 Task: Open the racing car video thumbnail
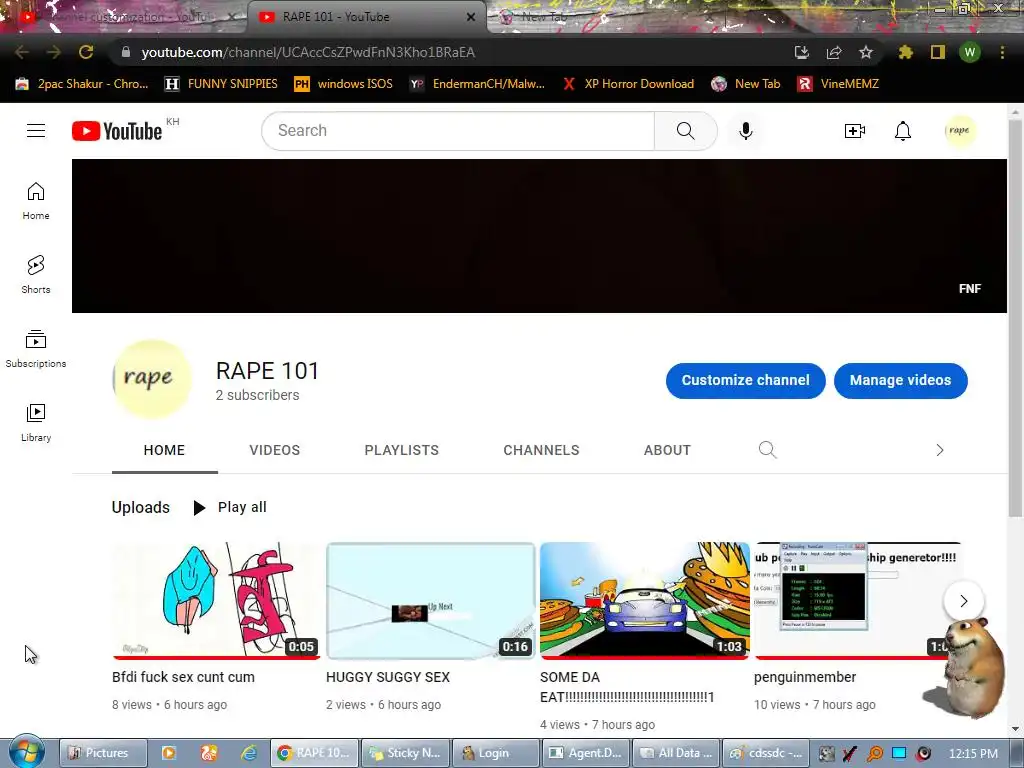[645, 600]
